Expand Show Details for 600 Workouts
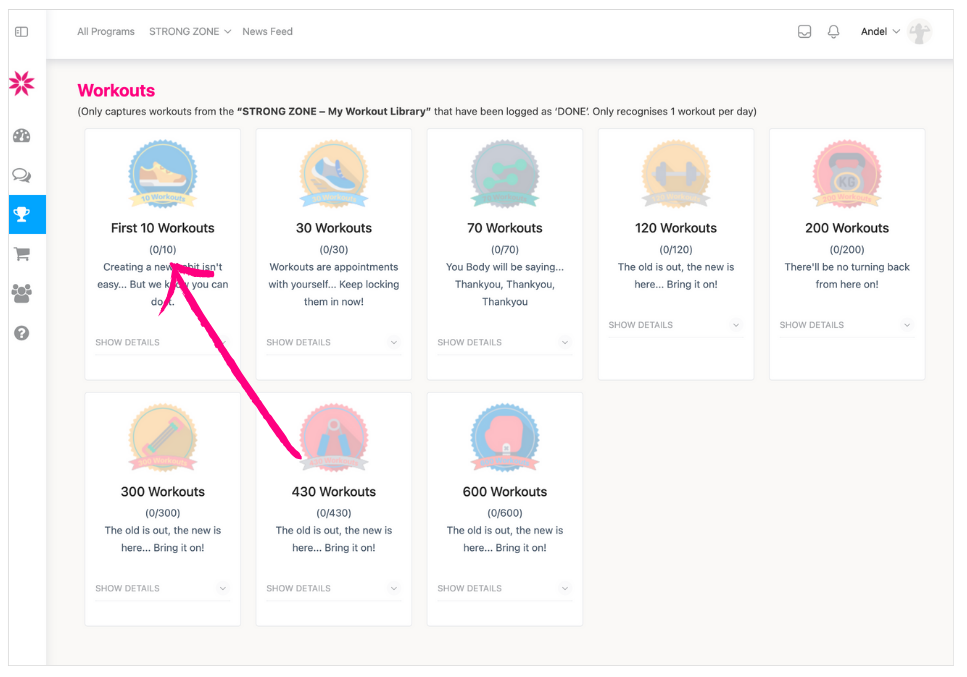967x677 pixels. click(504, 588)
